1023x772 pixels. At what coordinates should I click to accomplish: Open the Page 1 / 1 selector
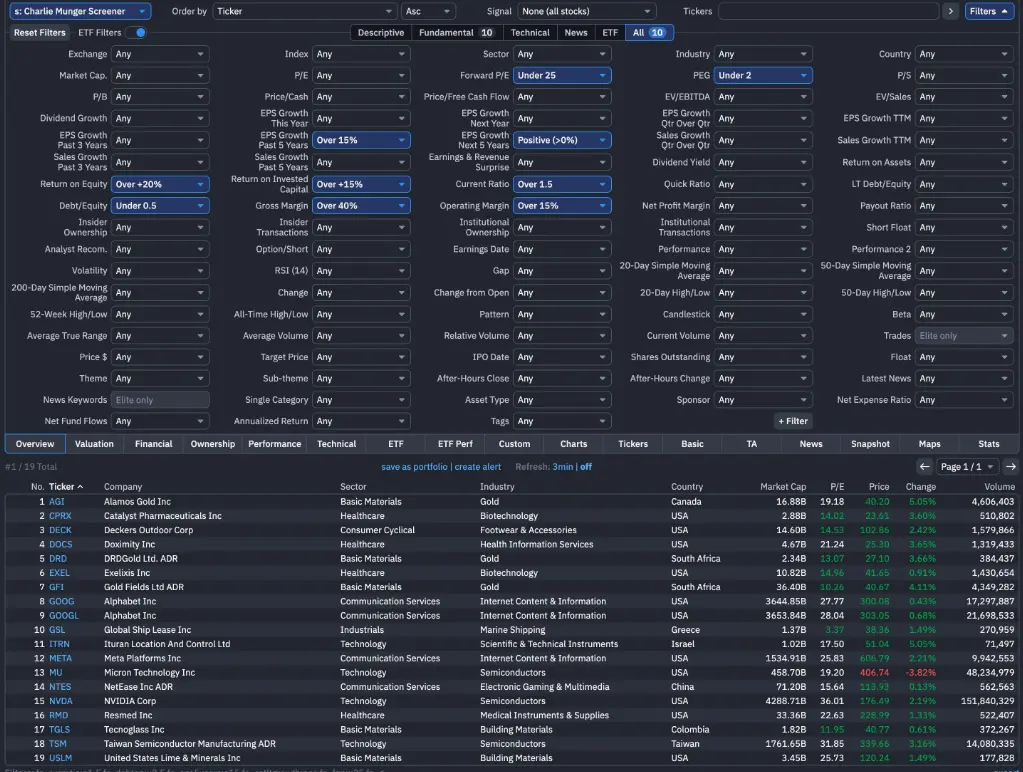[x=967, y=467]
